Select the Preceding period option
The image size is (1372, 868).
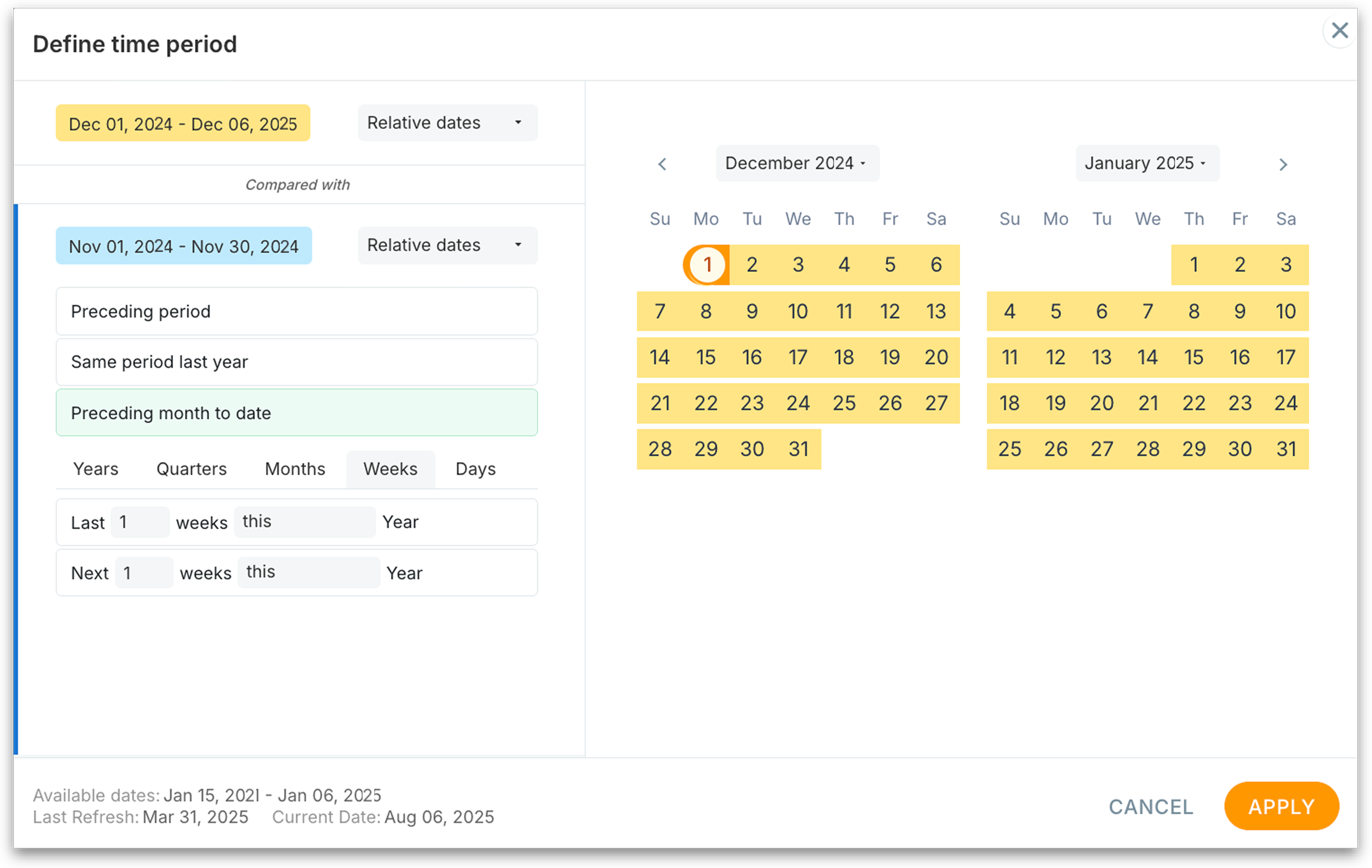pos(296,312)
